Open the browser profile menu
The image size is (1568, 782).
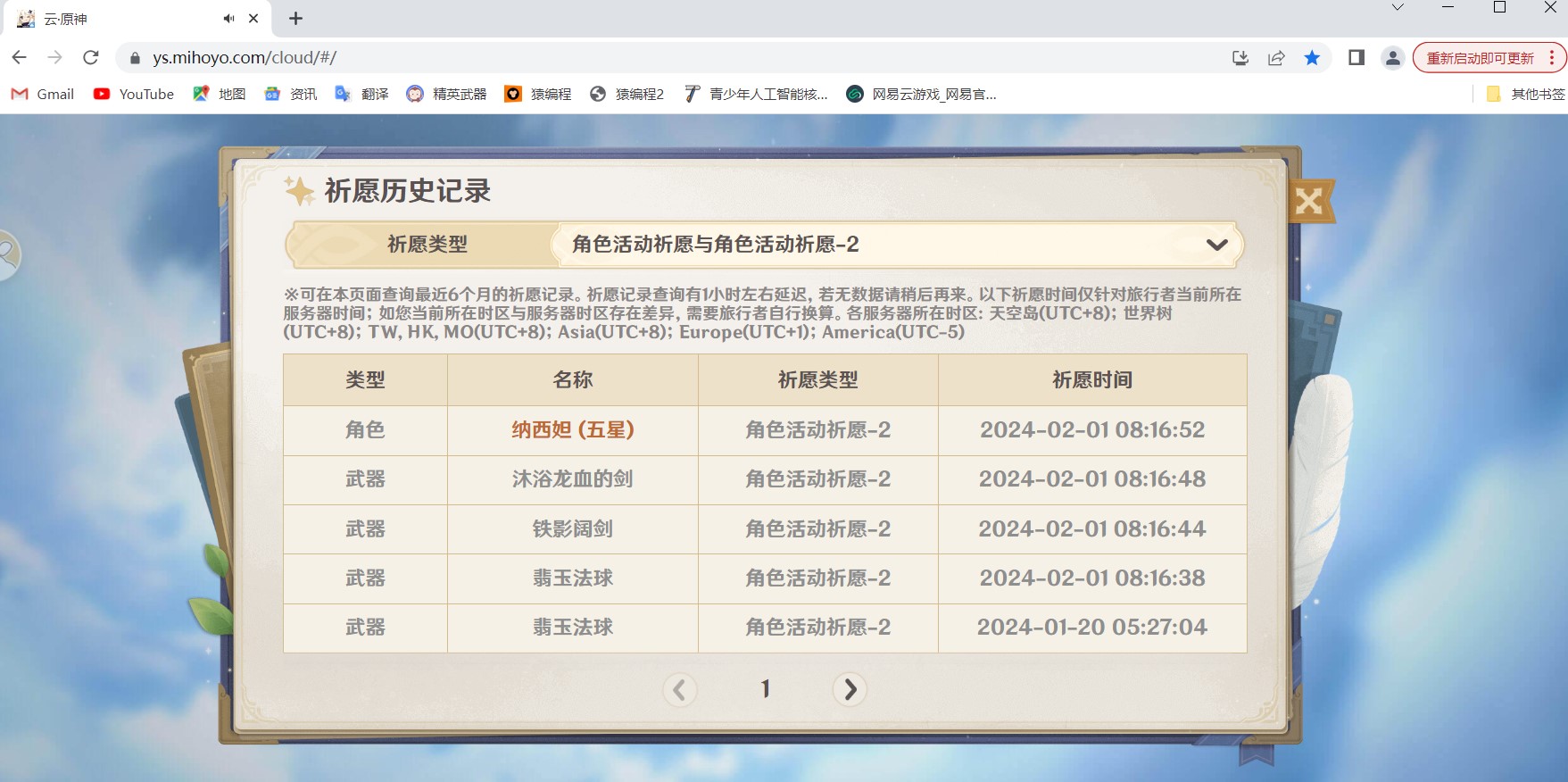tap(1392, 58)
